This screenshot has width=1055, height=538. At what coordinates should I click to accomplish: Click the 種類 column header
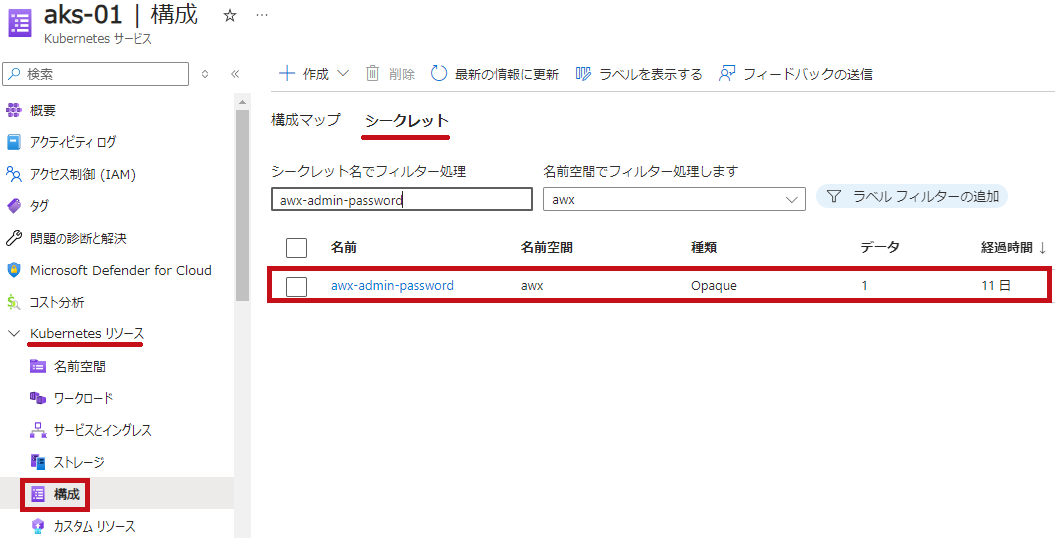pyautogui.click(x=704, y=247)
